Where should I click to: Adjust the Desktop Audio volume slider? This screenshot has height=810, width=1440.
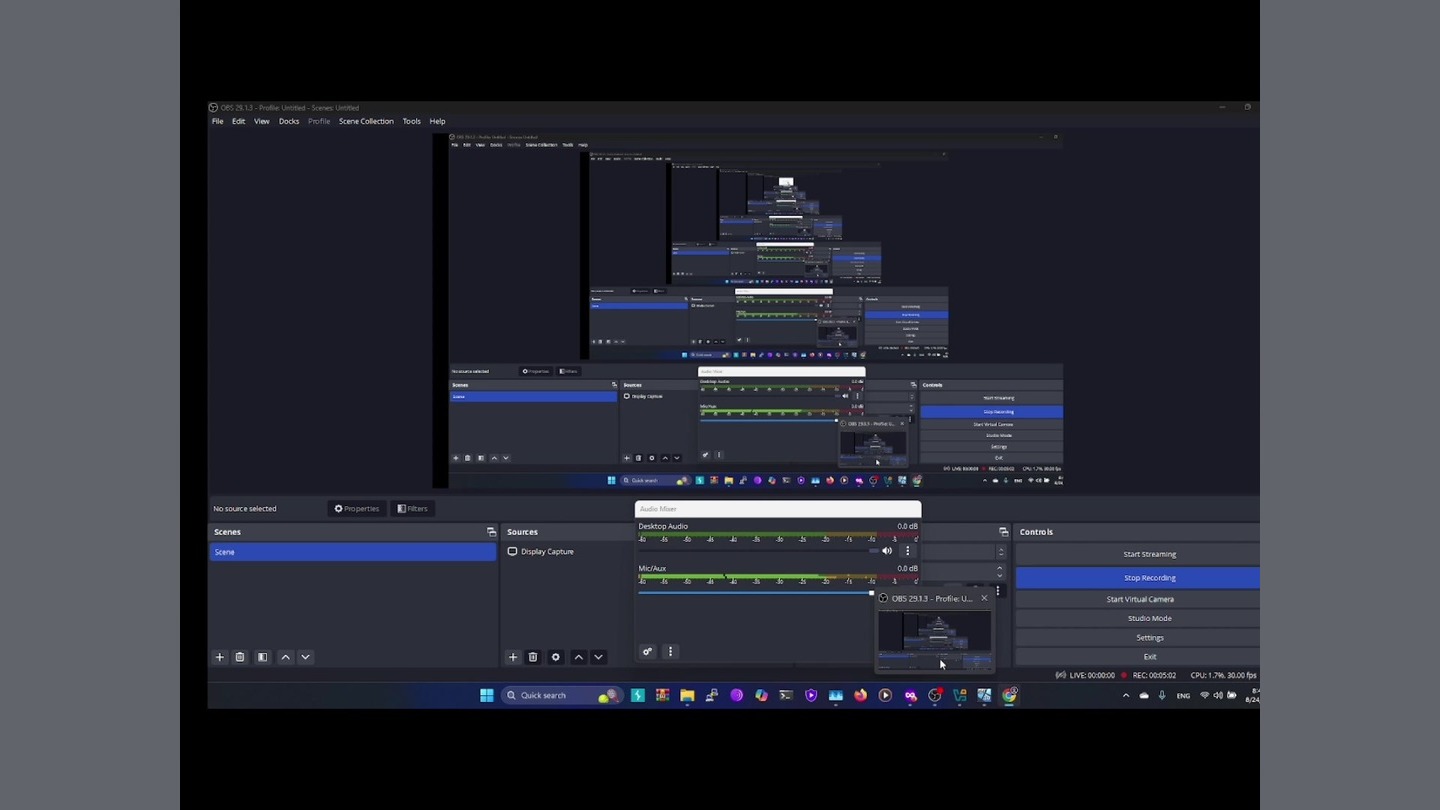coord(759,551)
